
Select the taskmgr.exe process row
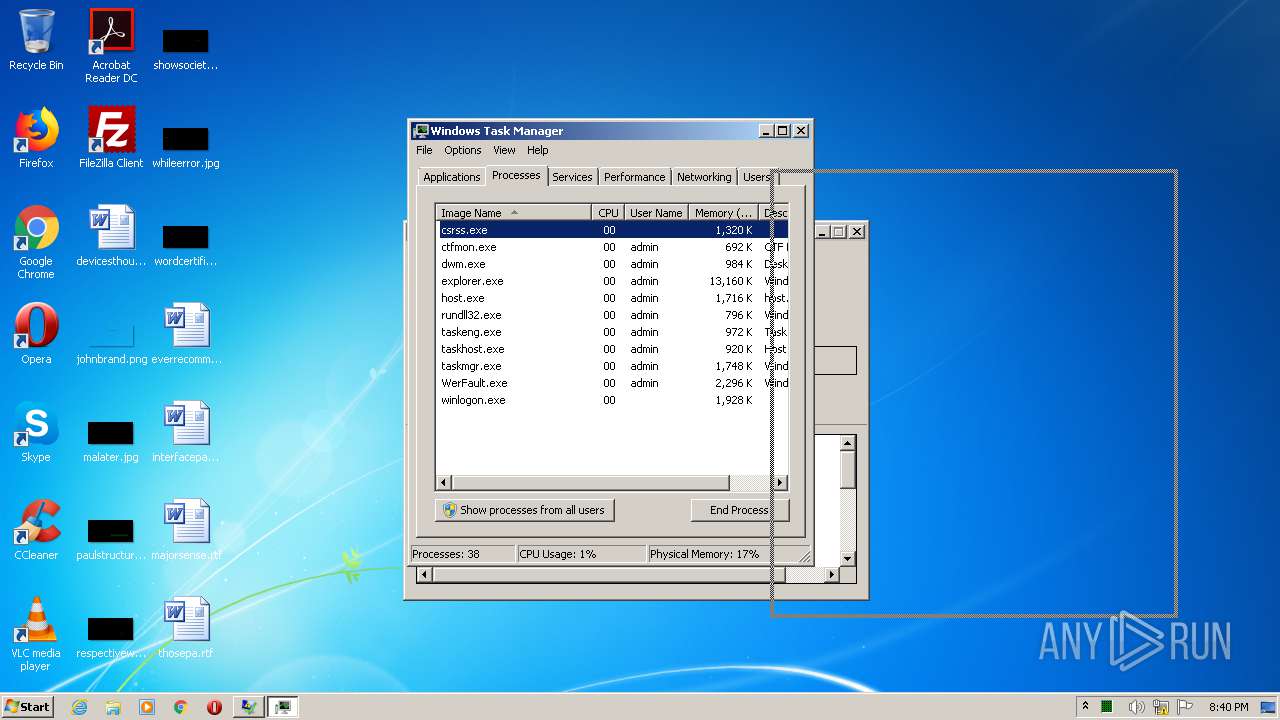pyautogui.click(x=612, y=366)
